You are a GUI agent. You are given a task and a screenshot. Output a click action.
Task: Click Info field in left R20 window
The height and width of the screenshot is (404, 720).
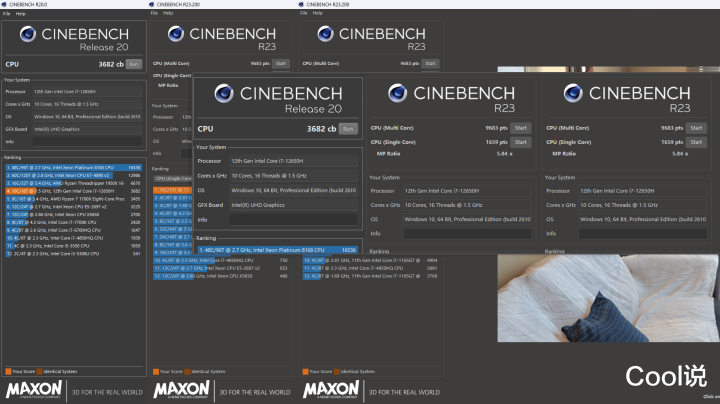tap(87, 141)
